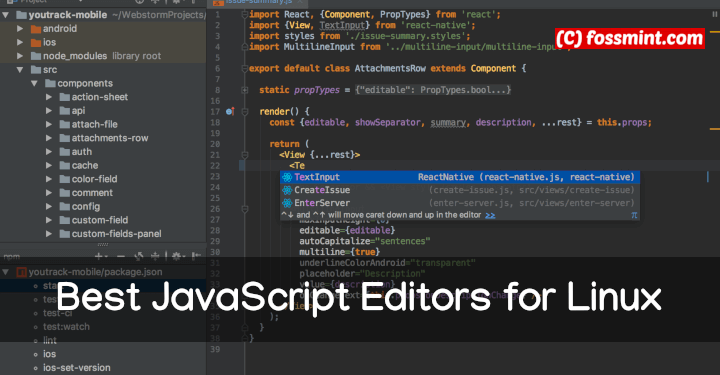720x375 pixels.
Task: Expand the color-field folder arrow
Action: (x=49, y=179)
